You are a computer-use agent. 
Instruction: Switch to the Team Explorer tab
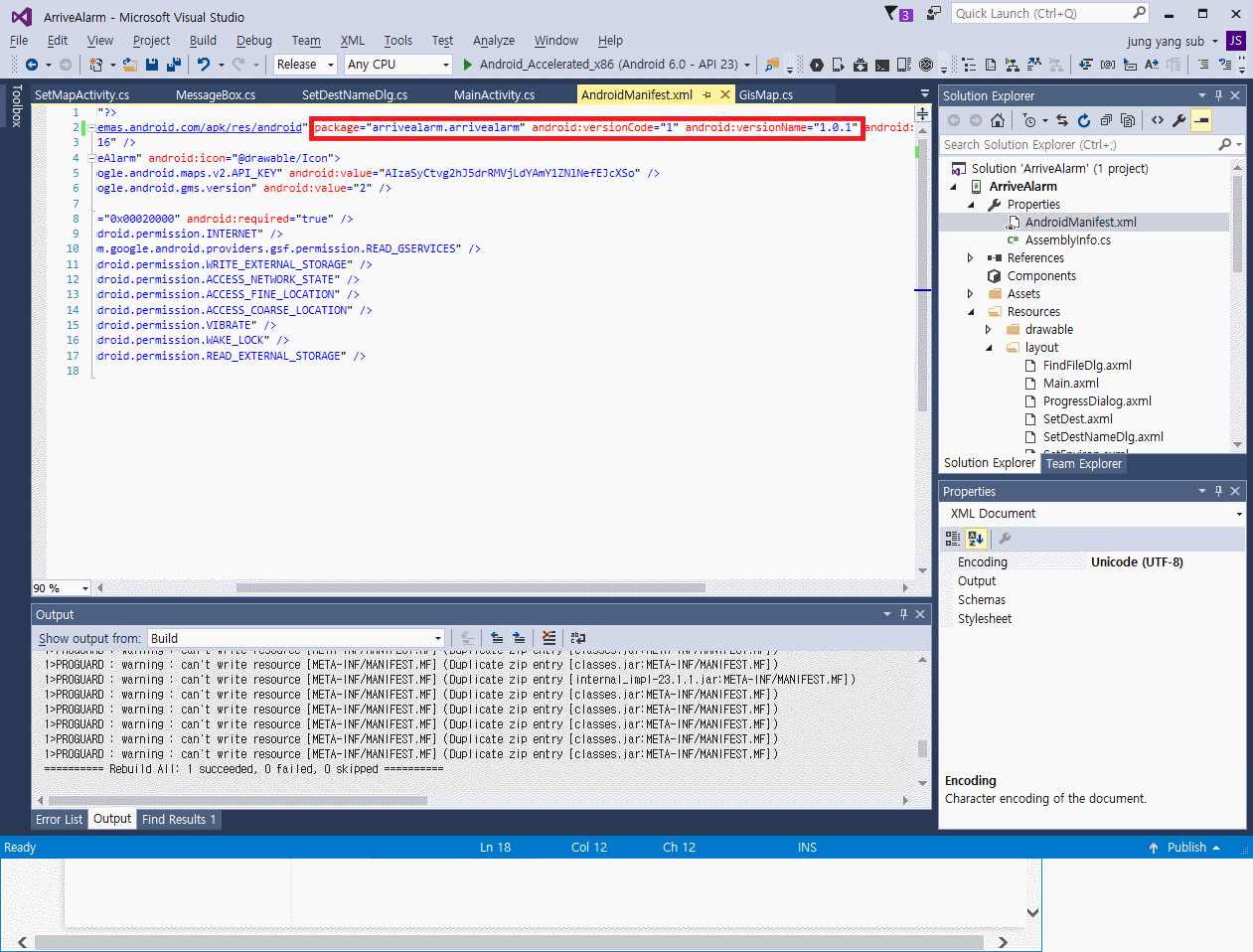[x=1083, y=463]
